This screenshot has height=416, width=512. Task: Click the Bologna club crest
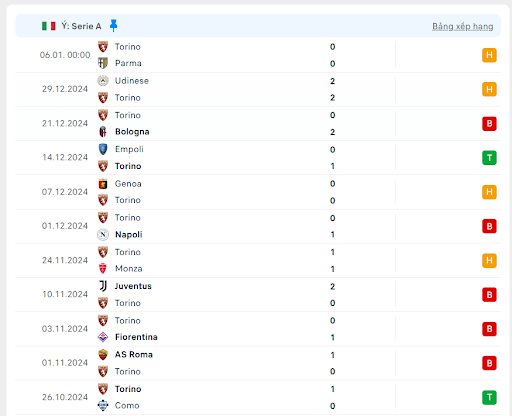point(103,132)
